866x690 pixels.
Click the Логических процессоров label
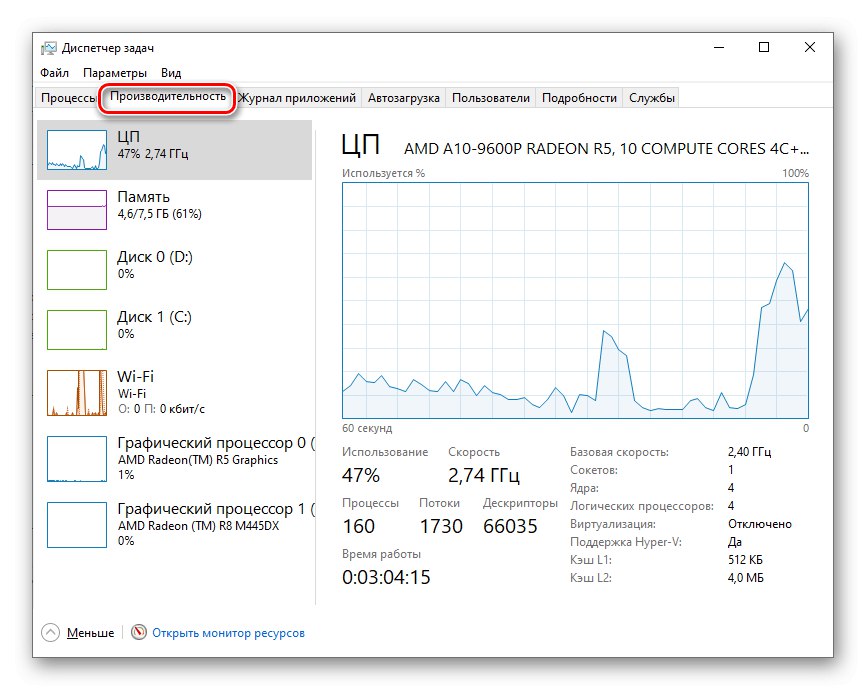point(642,506)
